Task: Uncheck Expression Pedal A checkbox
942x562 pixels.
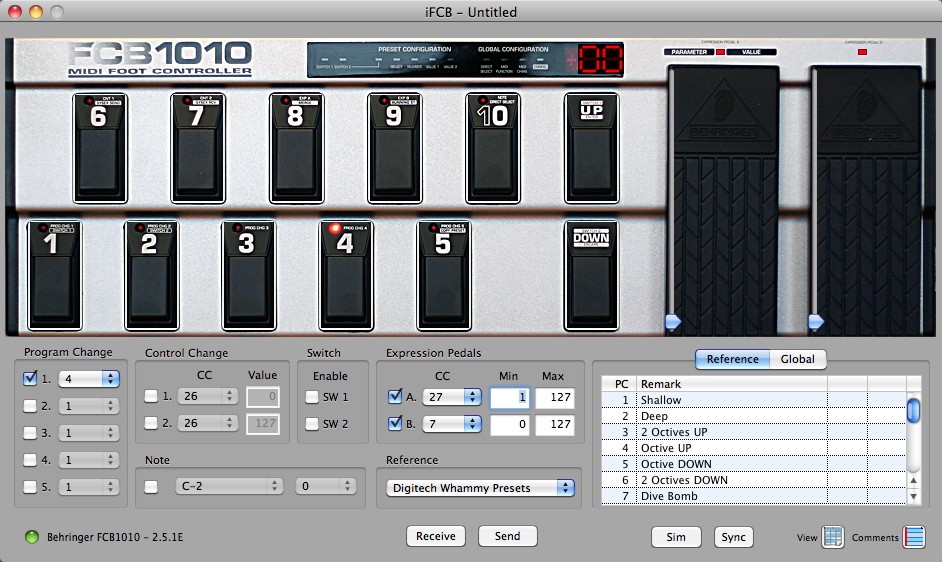Action: (395, 396)
